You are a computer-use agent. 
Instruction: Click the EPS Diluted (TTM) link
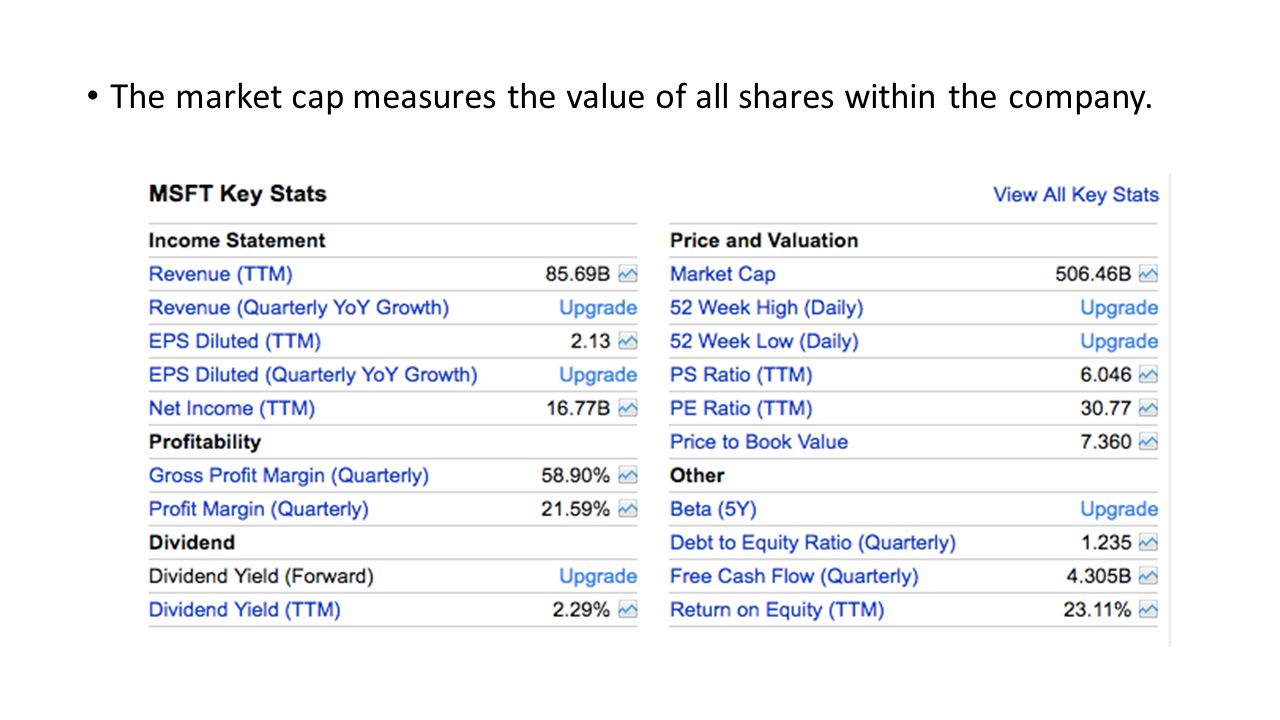(235, 341)
